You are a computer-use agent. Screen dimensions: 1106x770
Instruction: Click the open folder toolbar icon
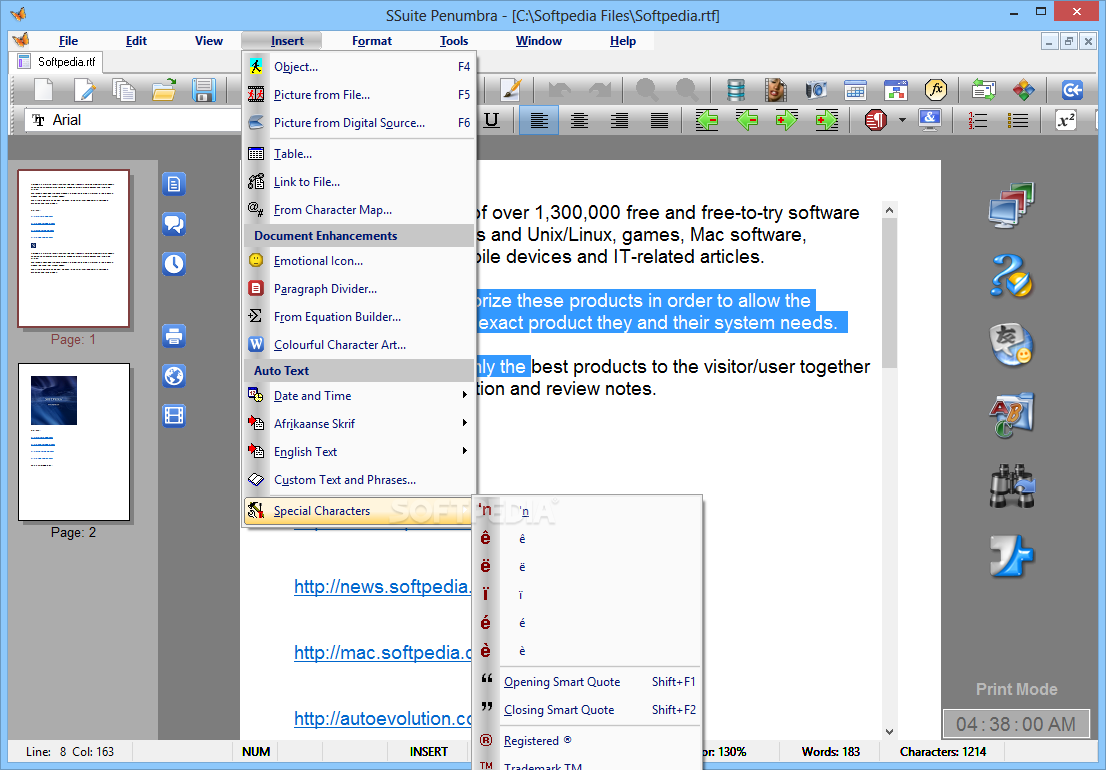164,90
